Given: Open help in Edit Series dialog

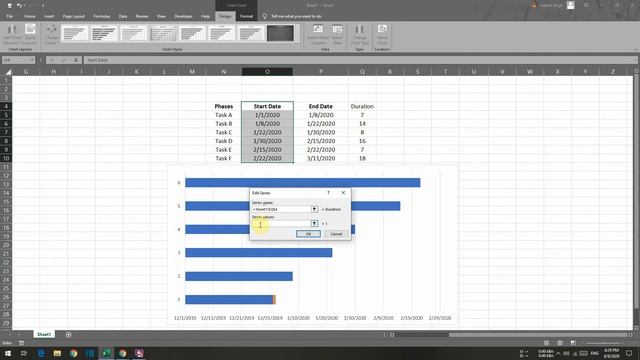Looking at the screenshot, I should click(328, 193).
